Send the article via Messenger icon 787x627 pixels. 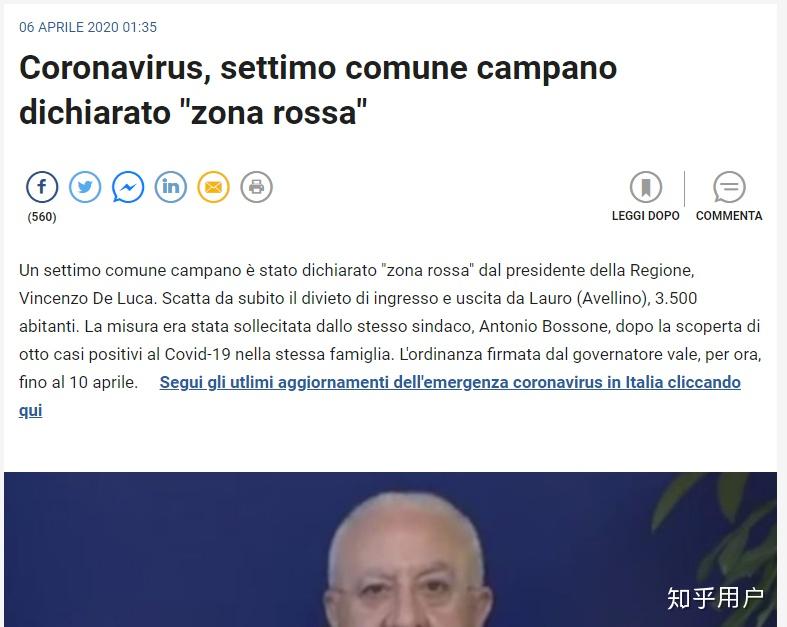128,187
